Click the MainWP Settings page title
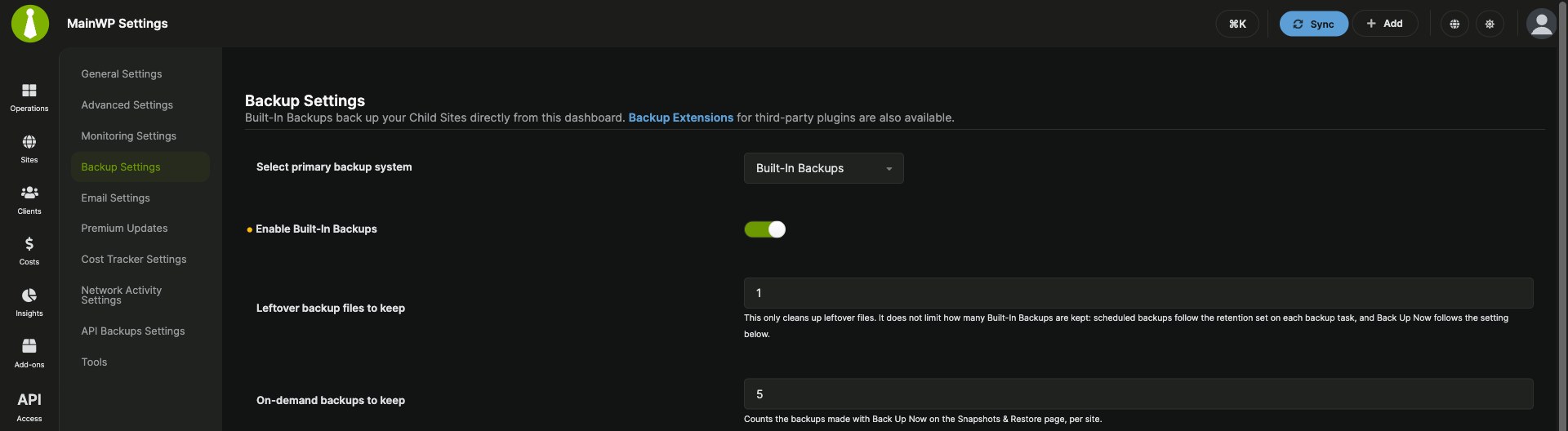 point(118,24)
